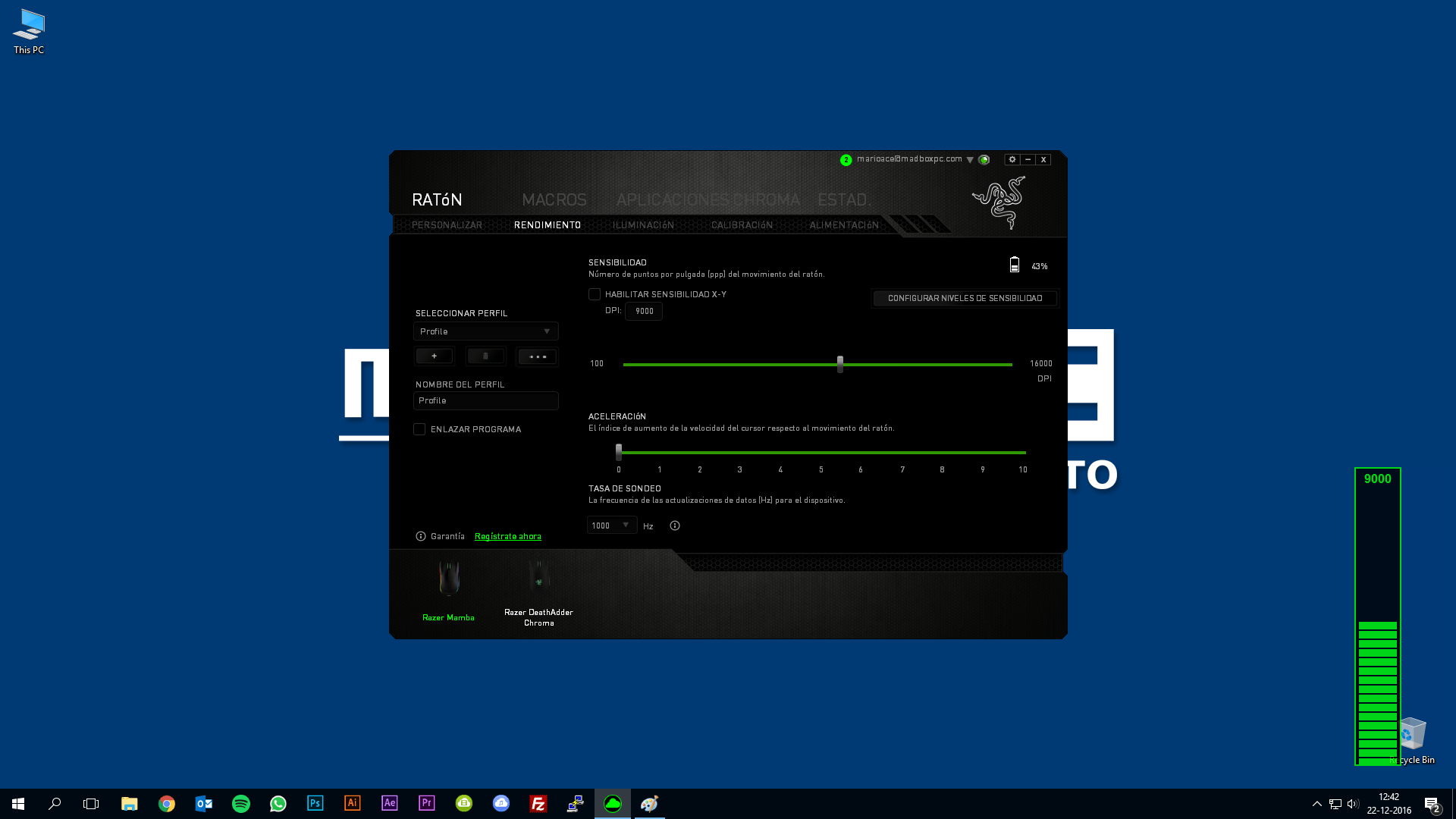Open the polling rate 1000 Hz dropdown
The width and height of the screenshot is (1456, 819).
pyautogui.click(x=611, y=525)
